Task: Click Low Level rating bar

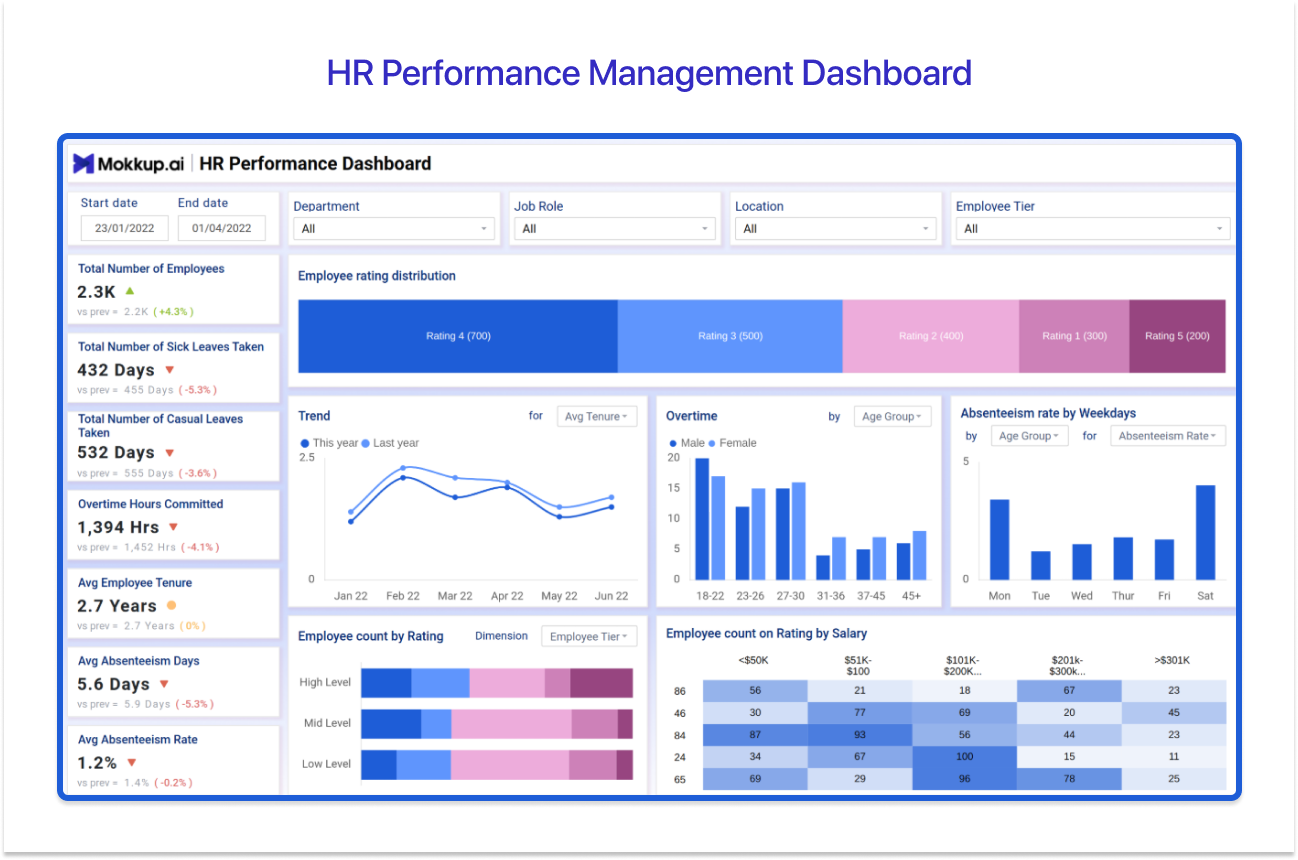Action: 497,765
